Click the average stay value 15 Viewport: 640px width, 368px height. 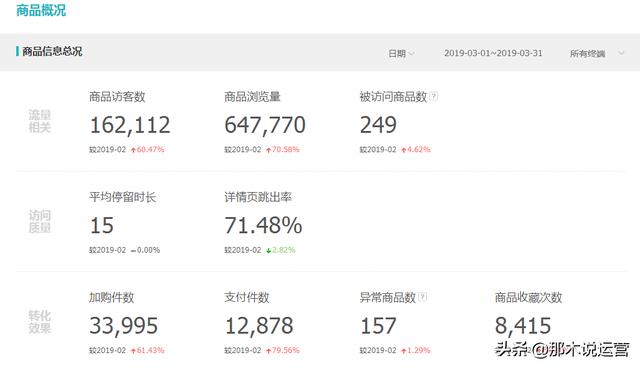(102, 226)
